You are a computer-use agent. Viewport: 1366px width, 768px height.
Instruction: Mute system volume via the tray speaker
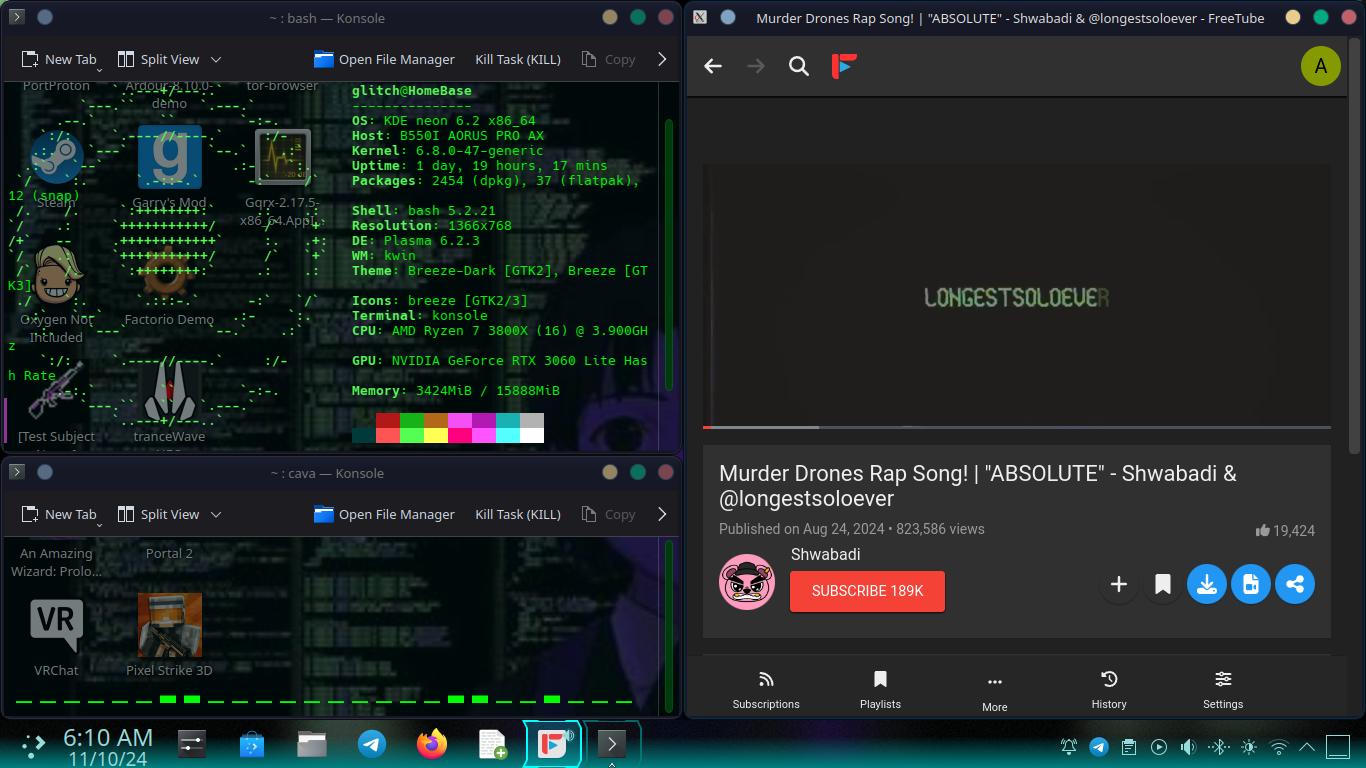[1189, 746]
